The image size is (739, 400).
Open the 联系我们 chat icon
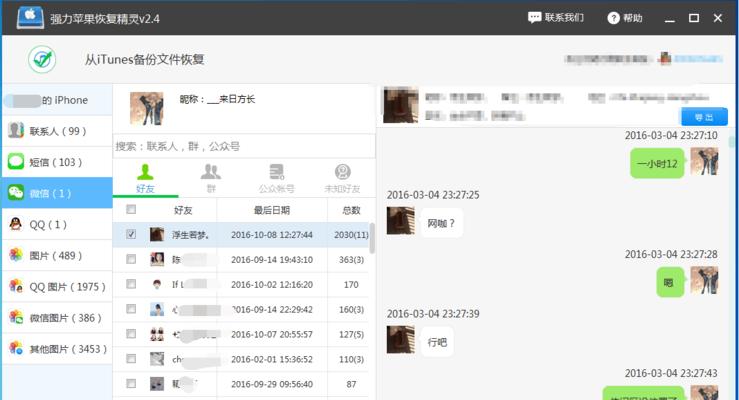534,18
